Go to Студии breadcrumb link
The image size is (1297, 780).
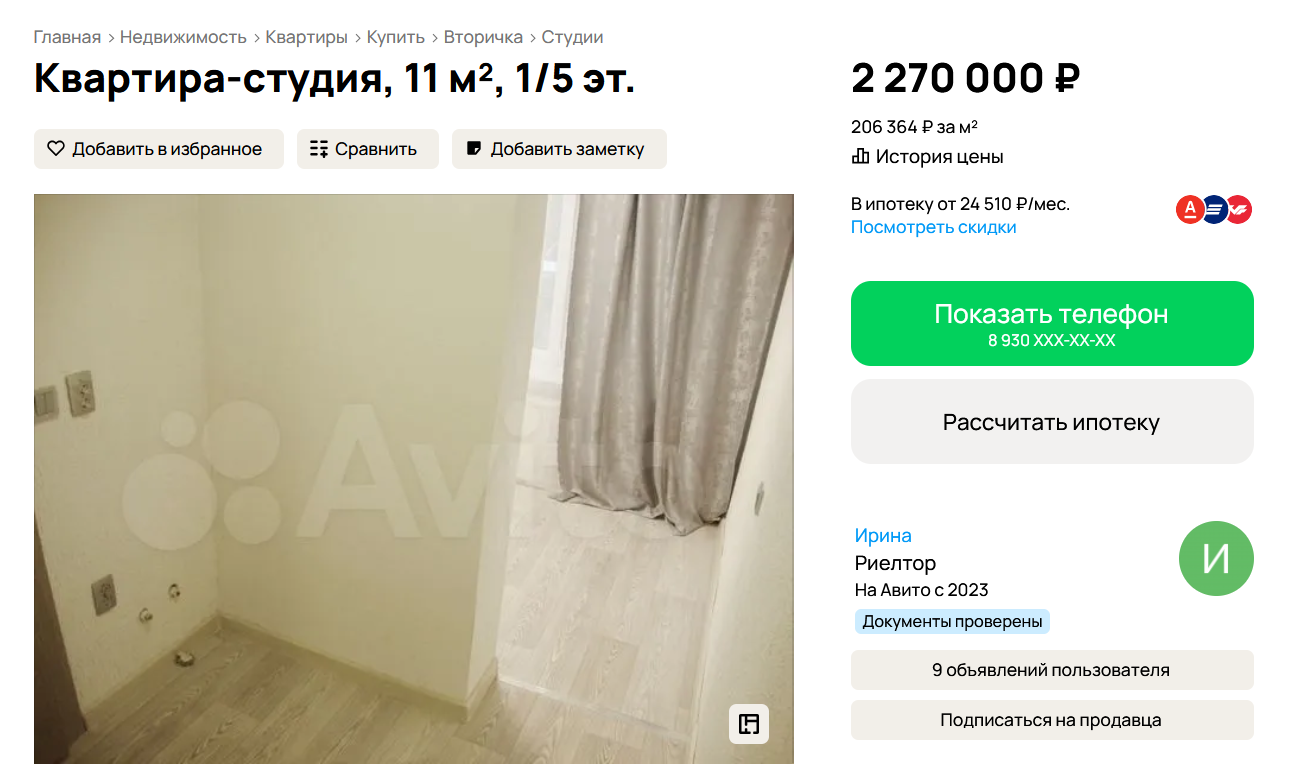click(572, 37)
